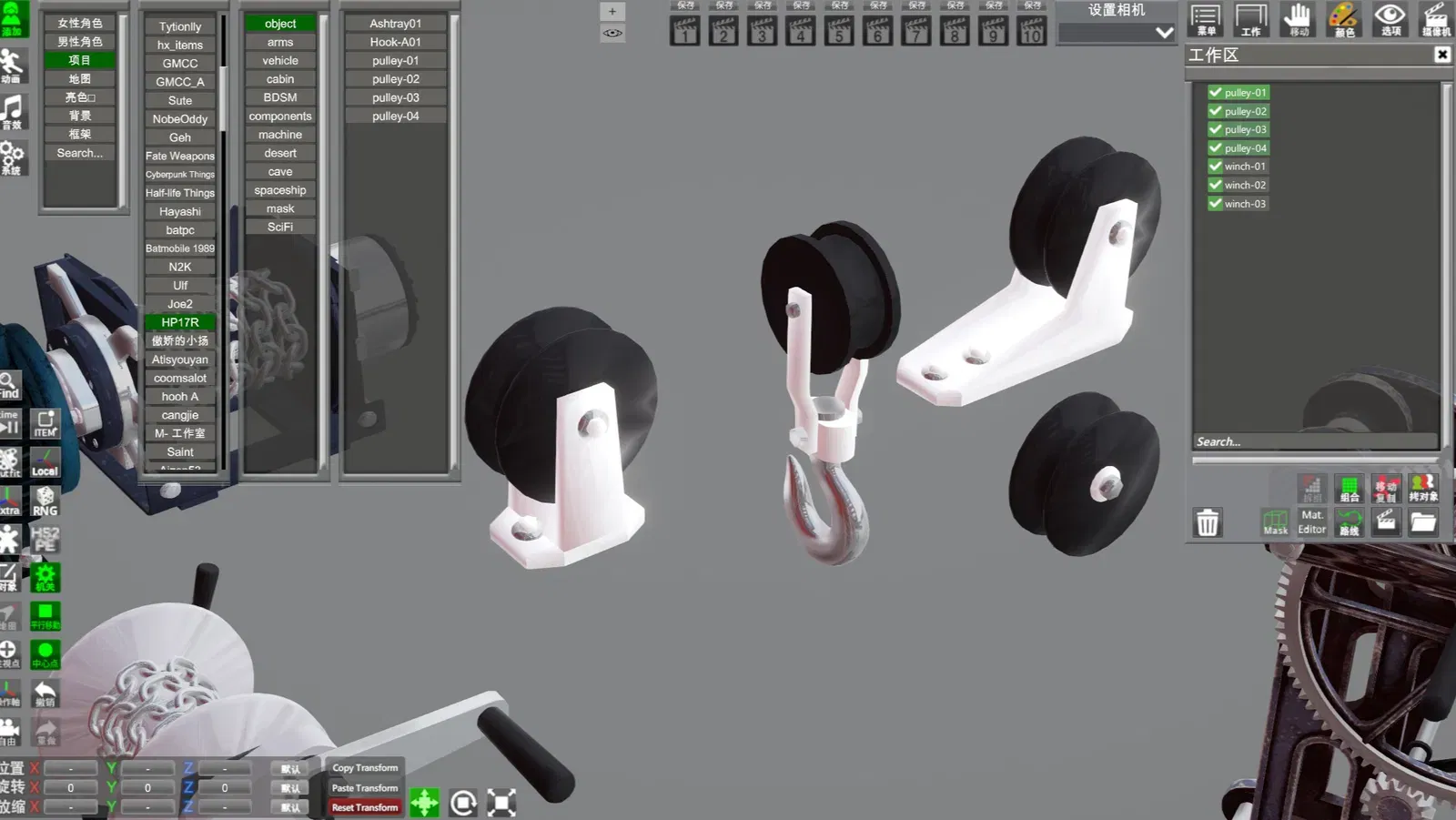This screenshot has height=820, width=1456.
Task: Select pulley-04 in the item list
Action: (x=396, y=116)
